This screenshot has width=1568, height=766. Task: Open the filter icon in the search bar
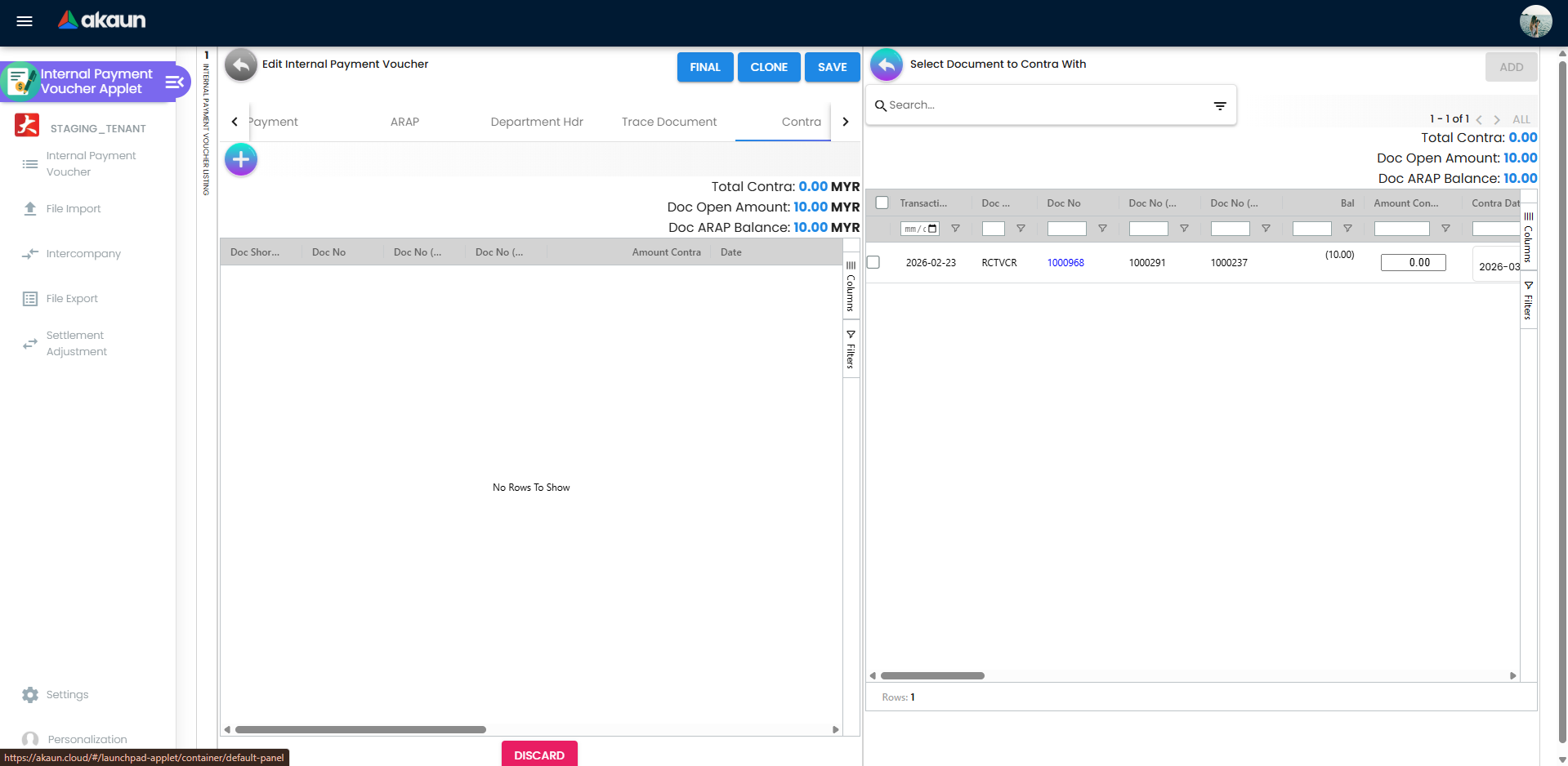pos(1219,105)
